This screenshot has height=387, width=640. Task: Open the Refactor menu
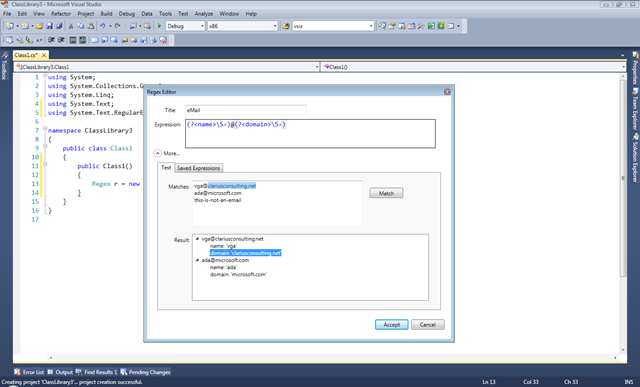click(61, 14)
